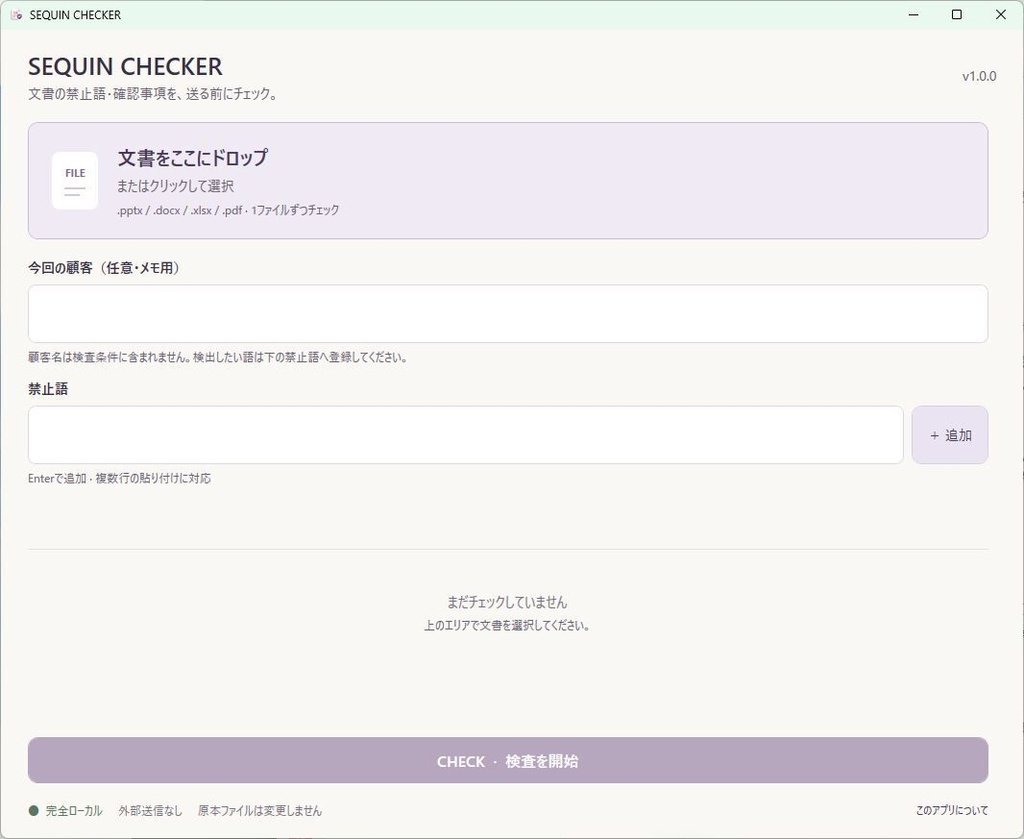
Task: Click the FILE document icon in drop zone
Action: pos(75,181)
